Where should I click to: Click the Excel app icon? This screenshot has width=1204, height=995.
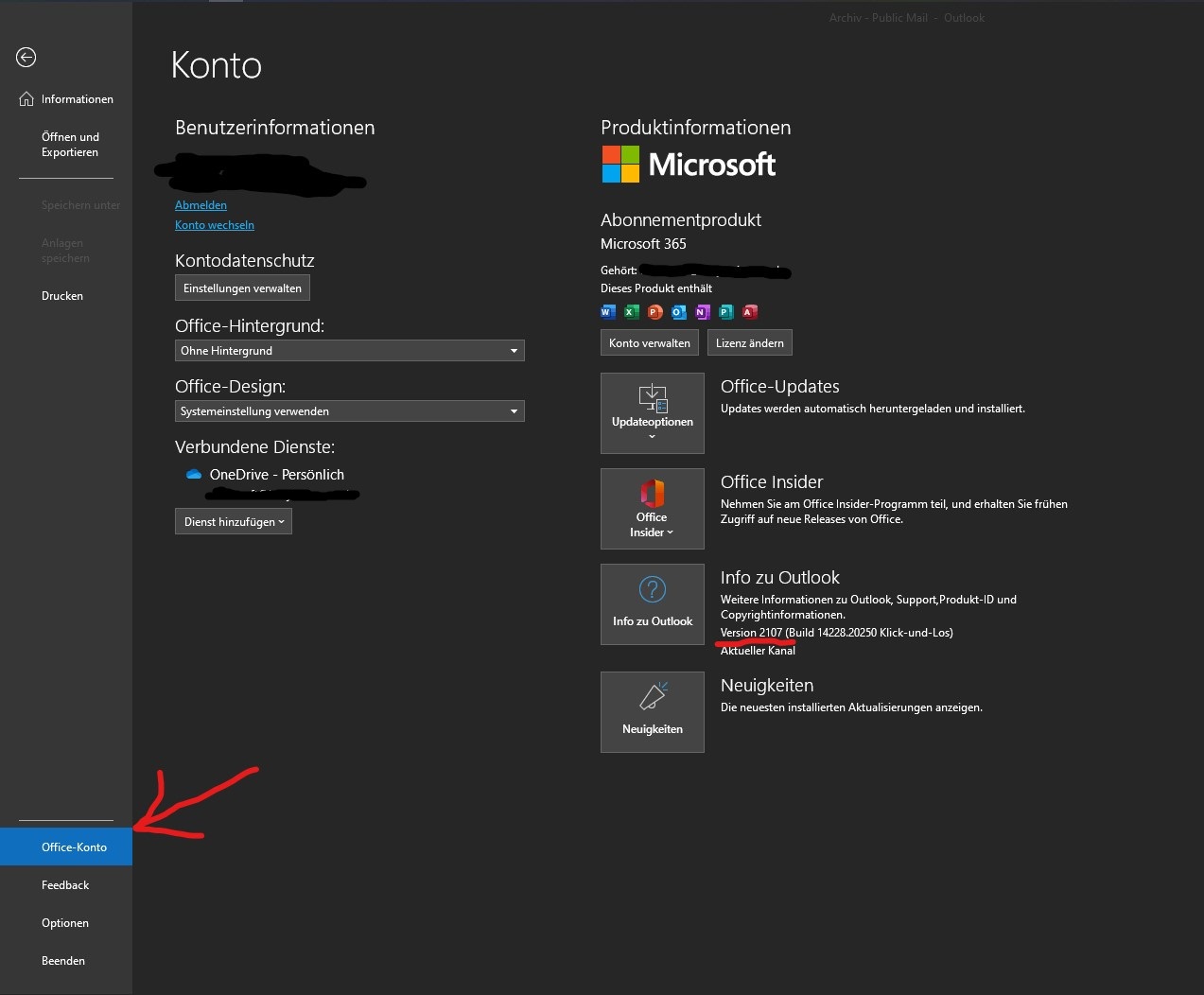[x=632, y=312]
